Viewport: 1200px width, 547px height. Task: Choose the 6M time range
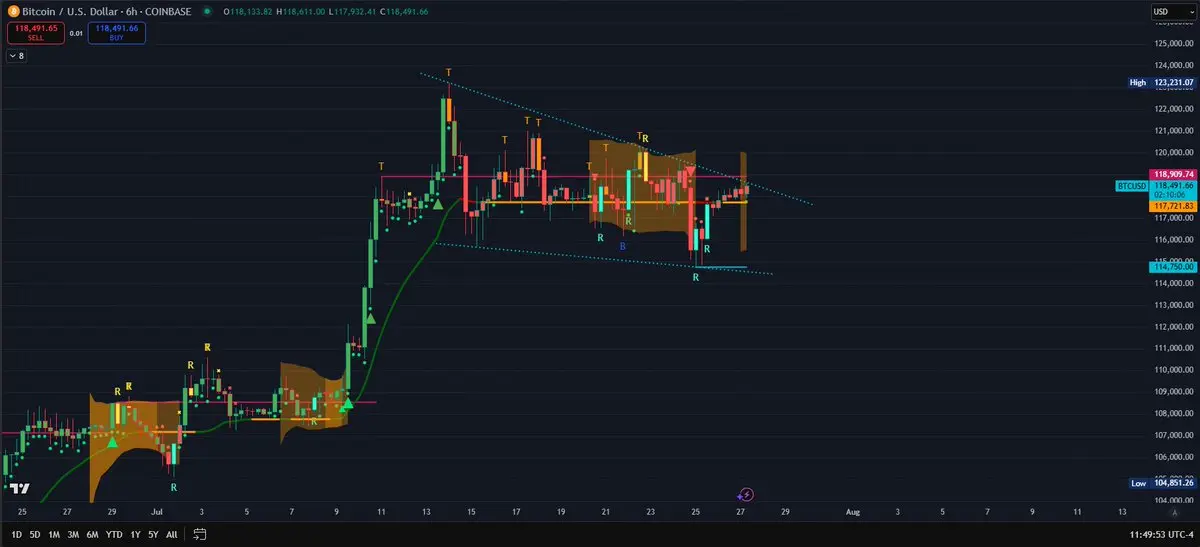pyautogui.click(x=92, y=534)
